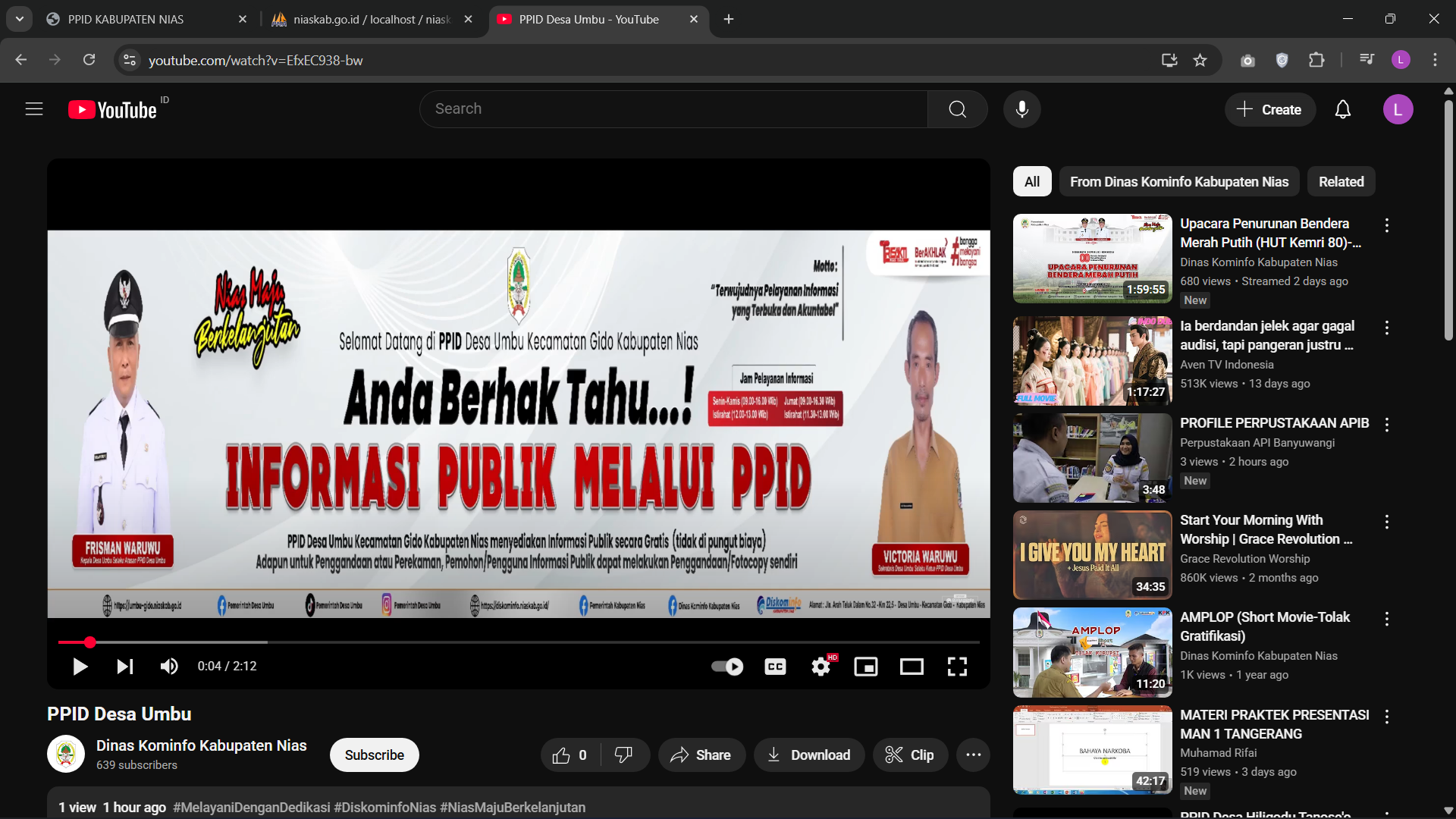The height and width of the screenshot is (819, 1456).
Task: Open options for AMPLOP Short Movie video
Action: 1386,619
